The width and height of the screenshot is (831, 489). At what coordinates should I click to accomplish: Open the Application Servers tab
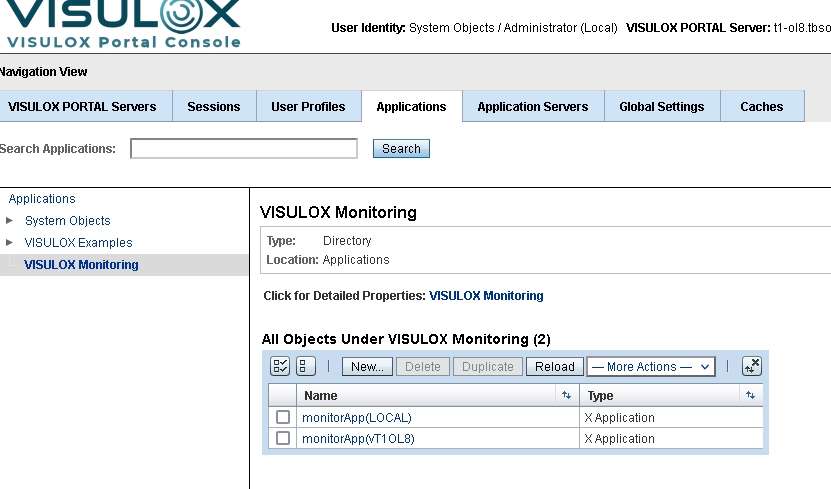532,107
